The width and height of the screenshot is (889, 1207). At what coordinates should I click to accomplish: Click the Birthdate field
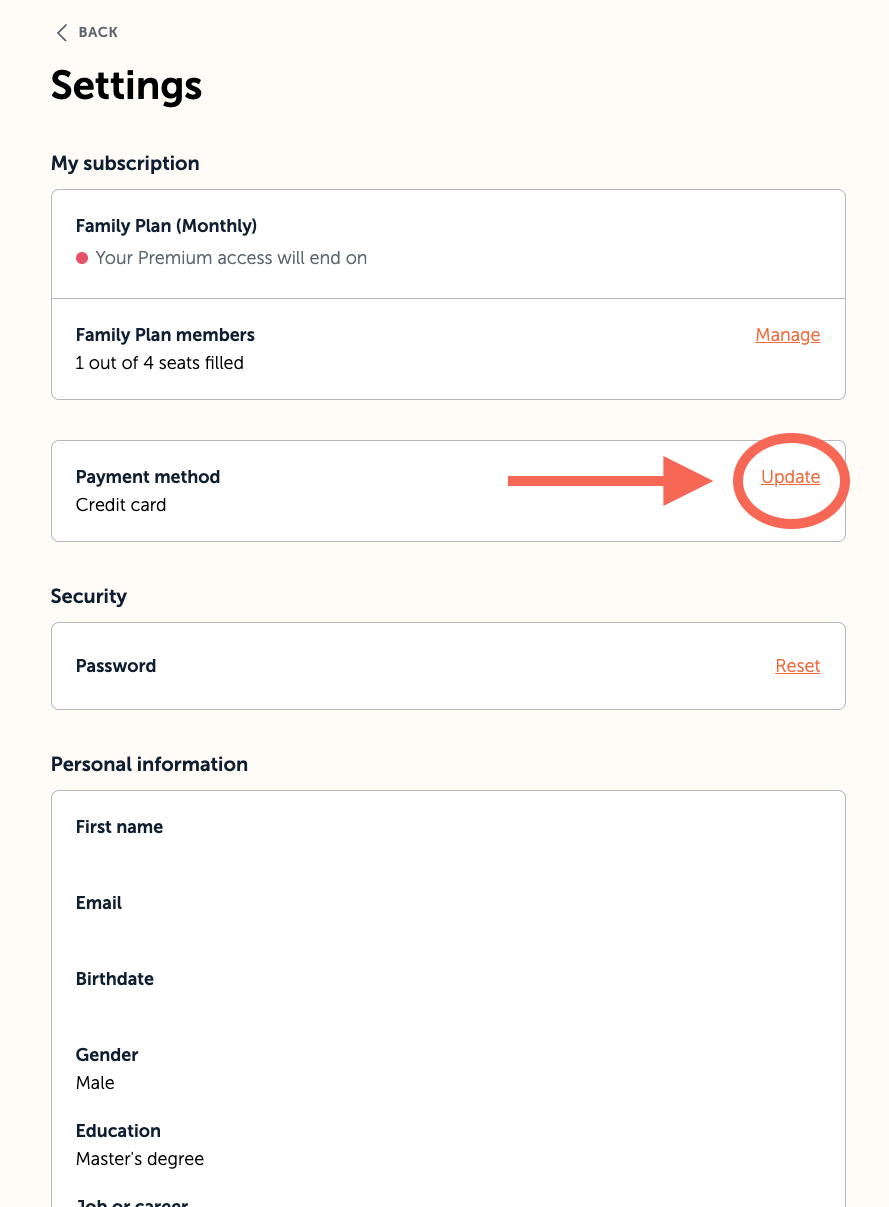coord(115,979)
